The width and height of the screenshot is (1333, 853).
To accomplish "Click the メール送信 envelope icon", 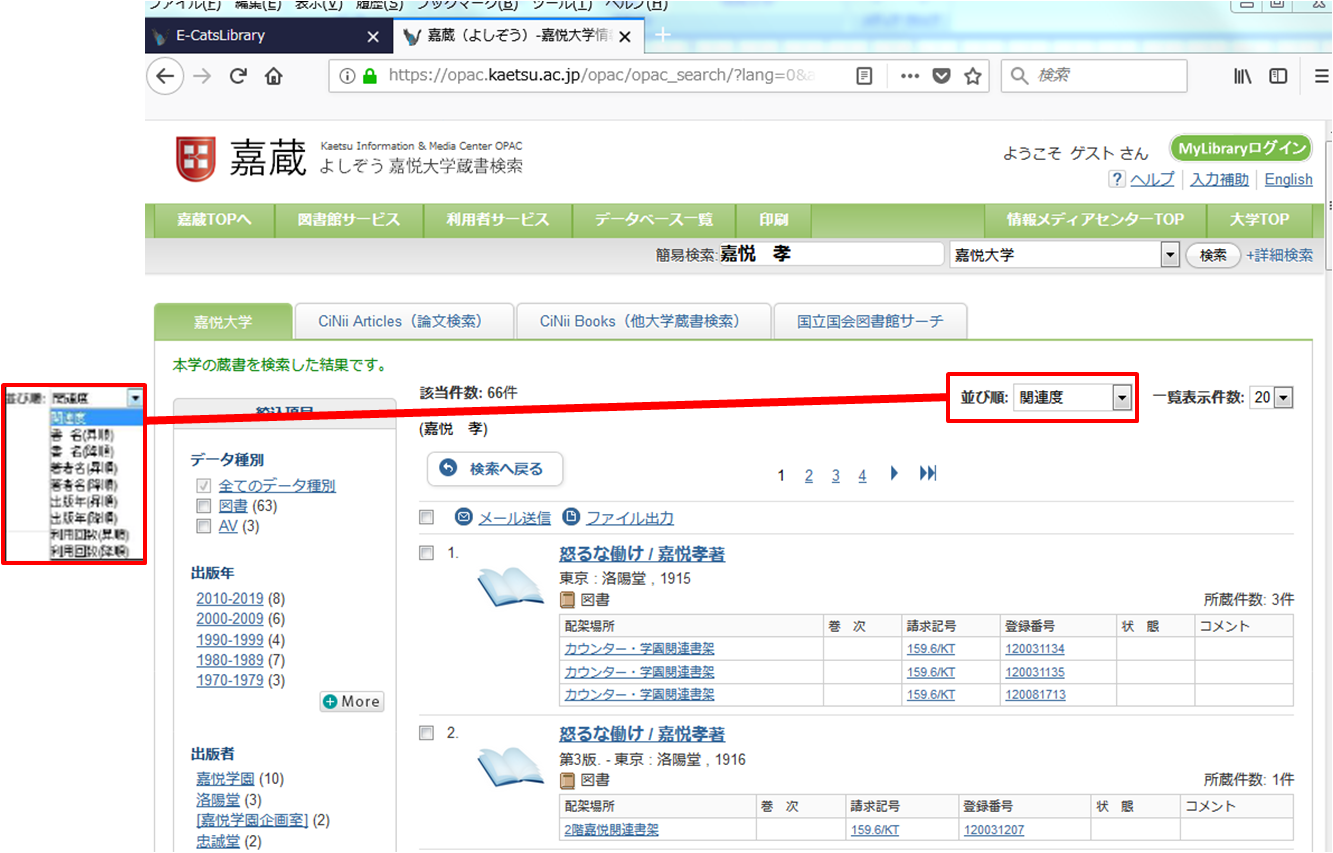I will [463, 517].
